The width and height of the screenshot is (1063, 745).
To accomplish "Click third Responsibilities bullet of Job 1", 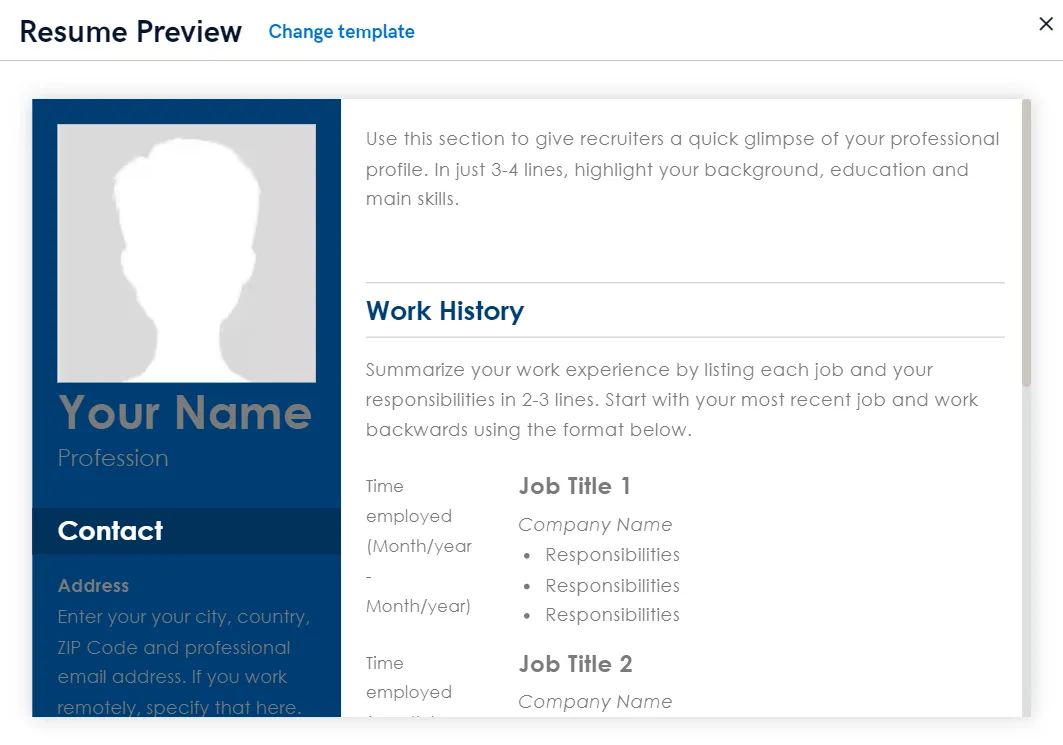I will click(x=612, y=615).
